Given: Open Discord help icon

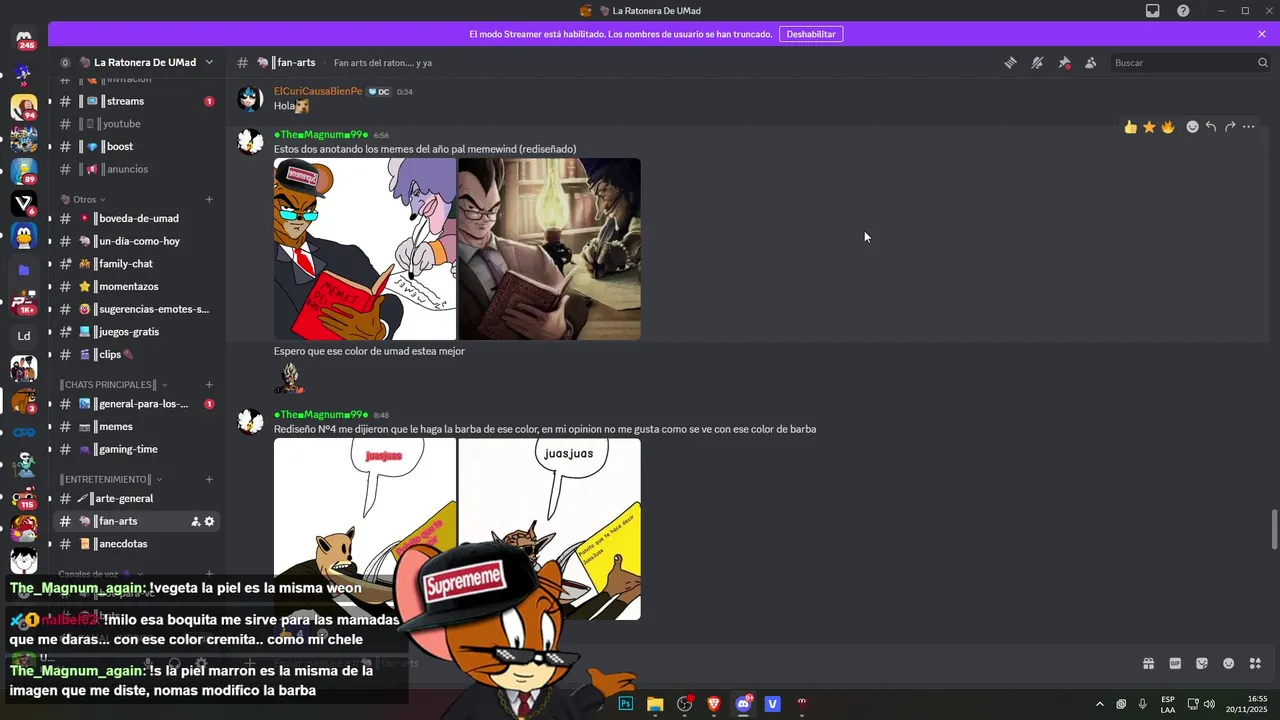Looking at the screenshot, I should point(1183,11).
